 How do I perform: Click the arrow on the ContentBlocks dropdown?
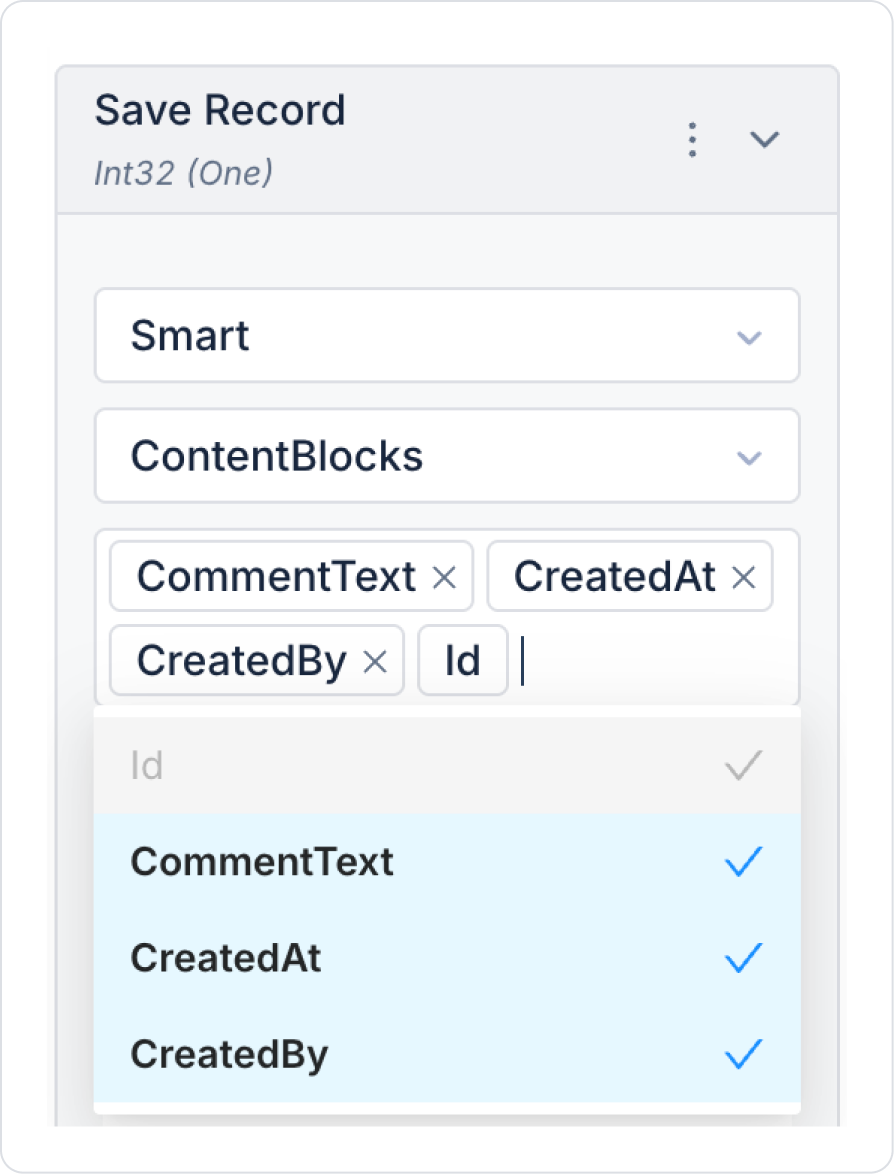(x=749, y=458)
